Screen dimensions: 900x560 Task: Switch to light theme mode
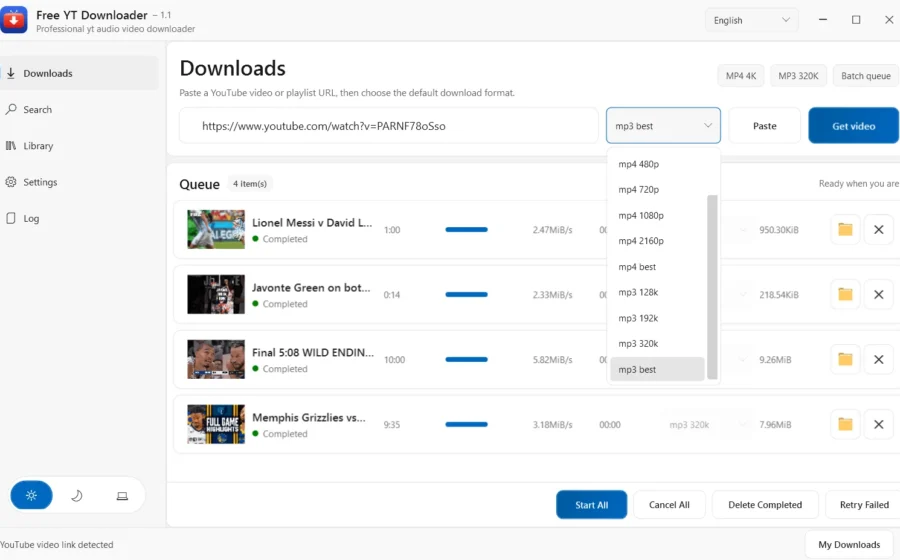[x=32, y=496]
